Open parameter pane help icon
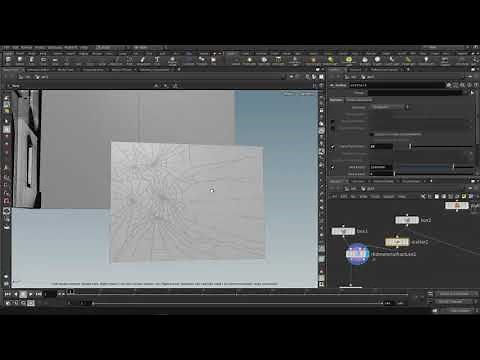Viewport: 480px width, 360px height. (476, 85)
